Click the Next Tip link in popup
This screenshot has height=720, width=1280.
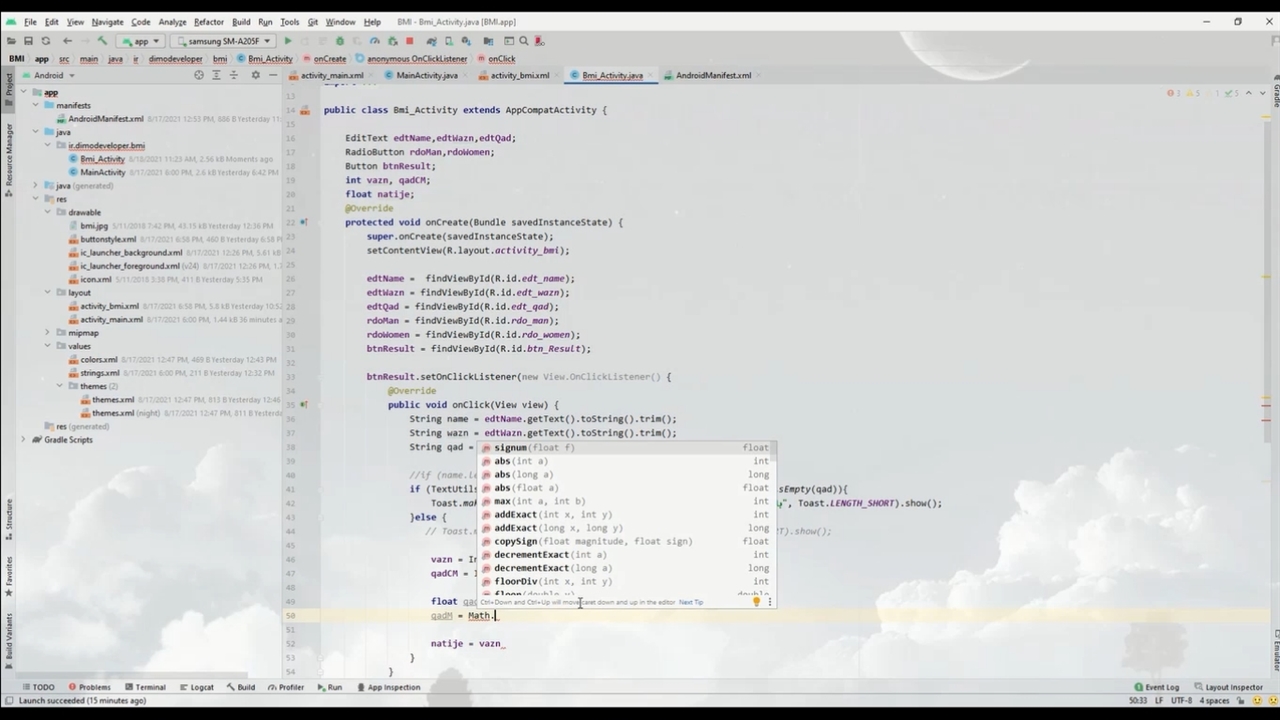click(691, 602)
